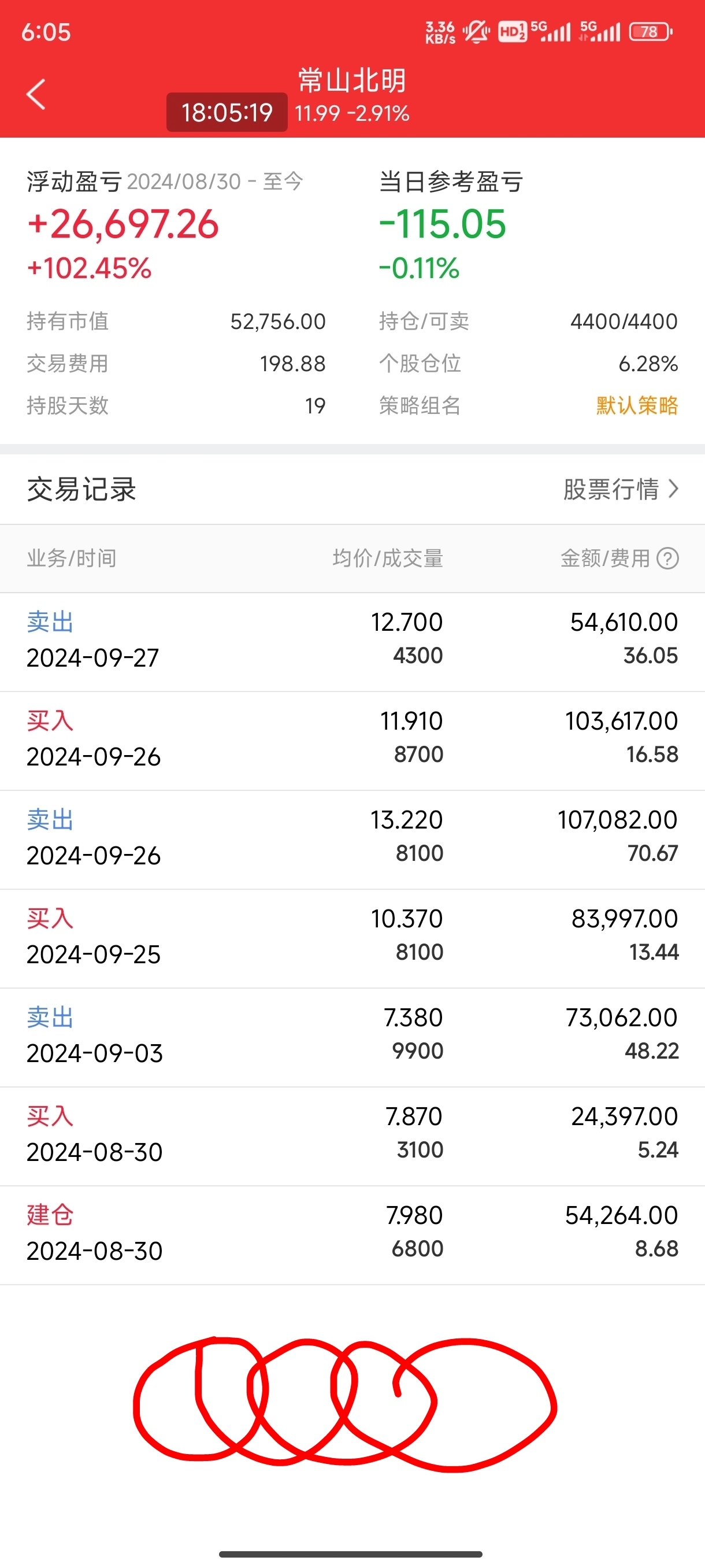Screen dimensions: 705x1568
Task: Open the 2024-09-27 卖出 record
Action: pos(352,641)
